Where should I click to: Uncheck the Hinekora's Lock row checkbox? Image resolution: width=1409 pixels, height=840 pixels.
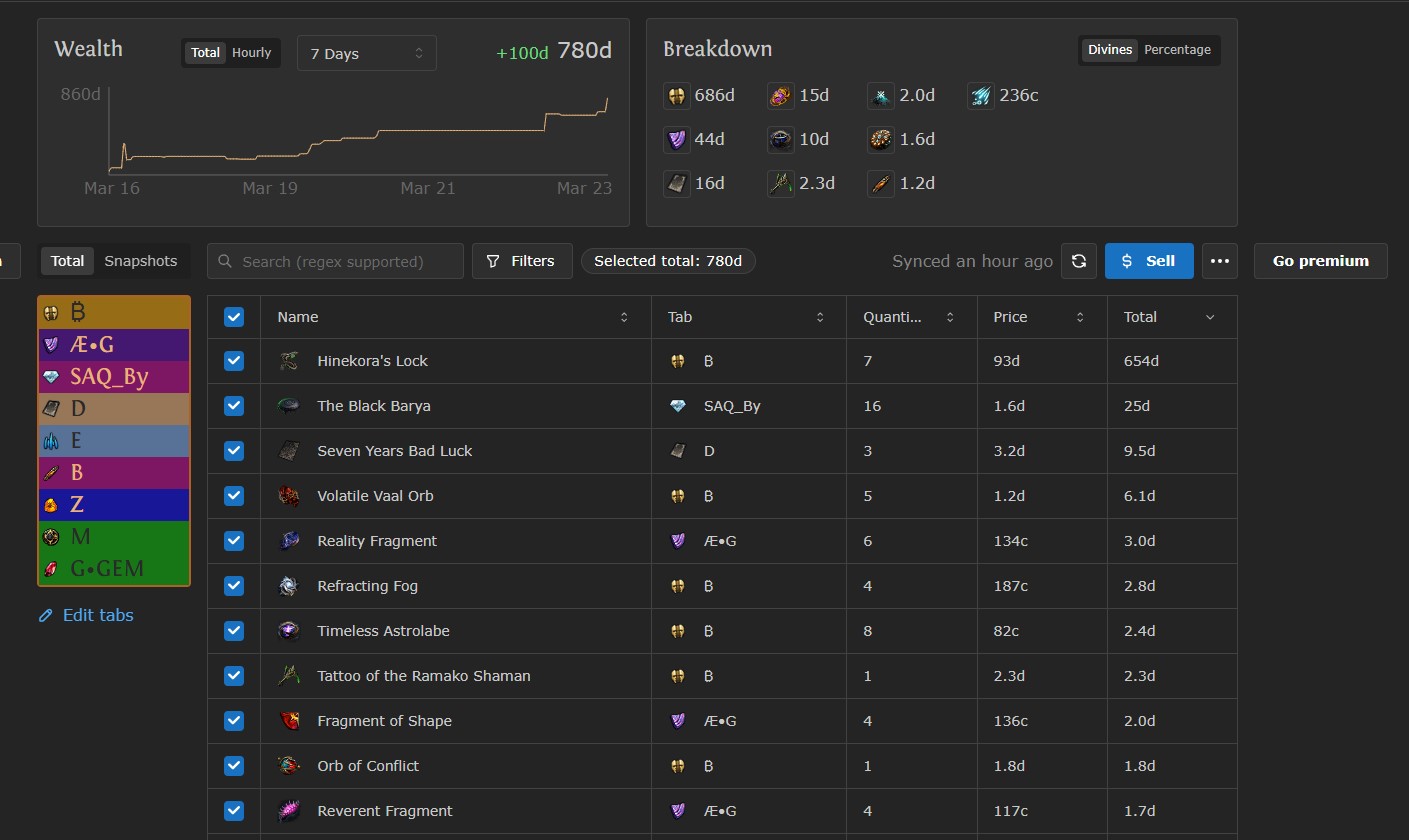pyautogui.click(x=234, y=361)
